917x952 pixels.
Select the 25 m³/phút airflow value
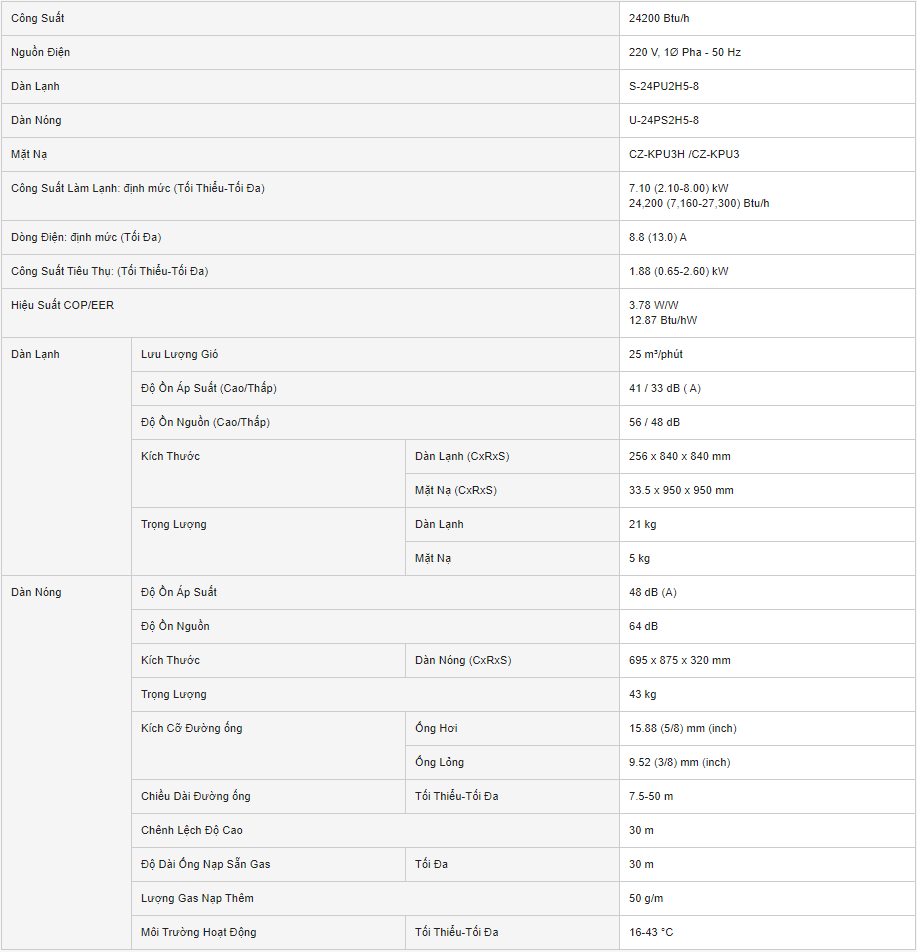[x=656, y=354]
